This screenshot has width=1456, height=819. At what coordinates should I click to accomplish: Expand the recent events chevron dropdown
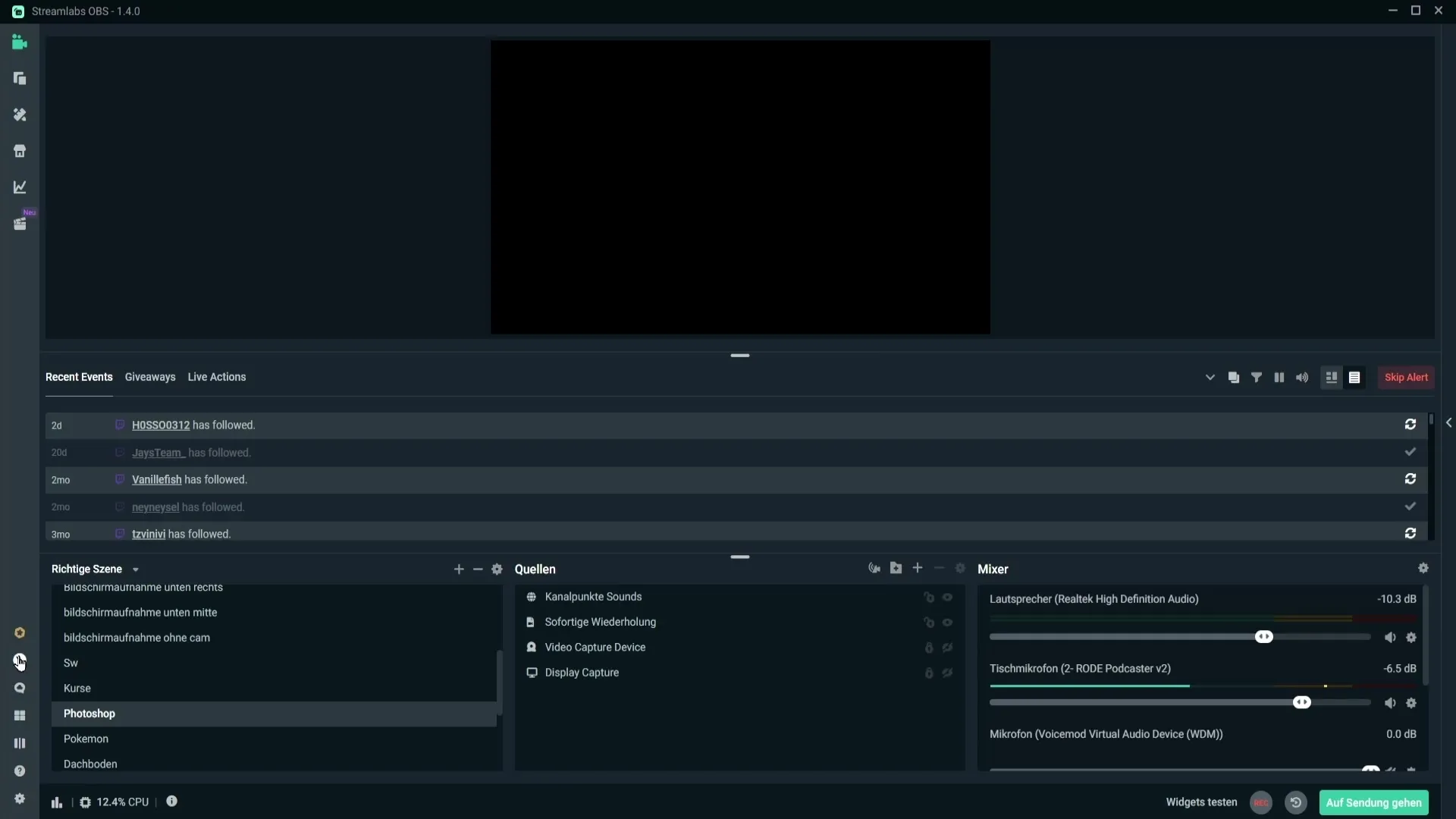[x=1210, y=378]
